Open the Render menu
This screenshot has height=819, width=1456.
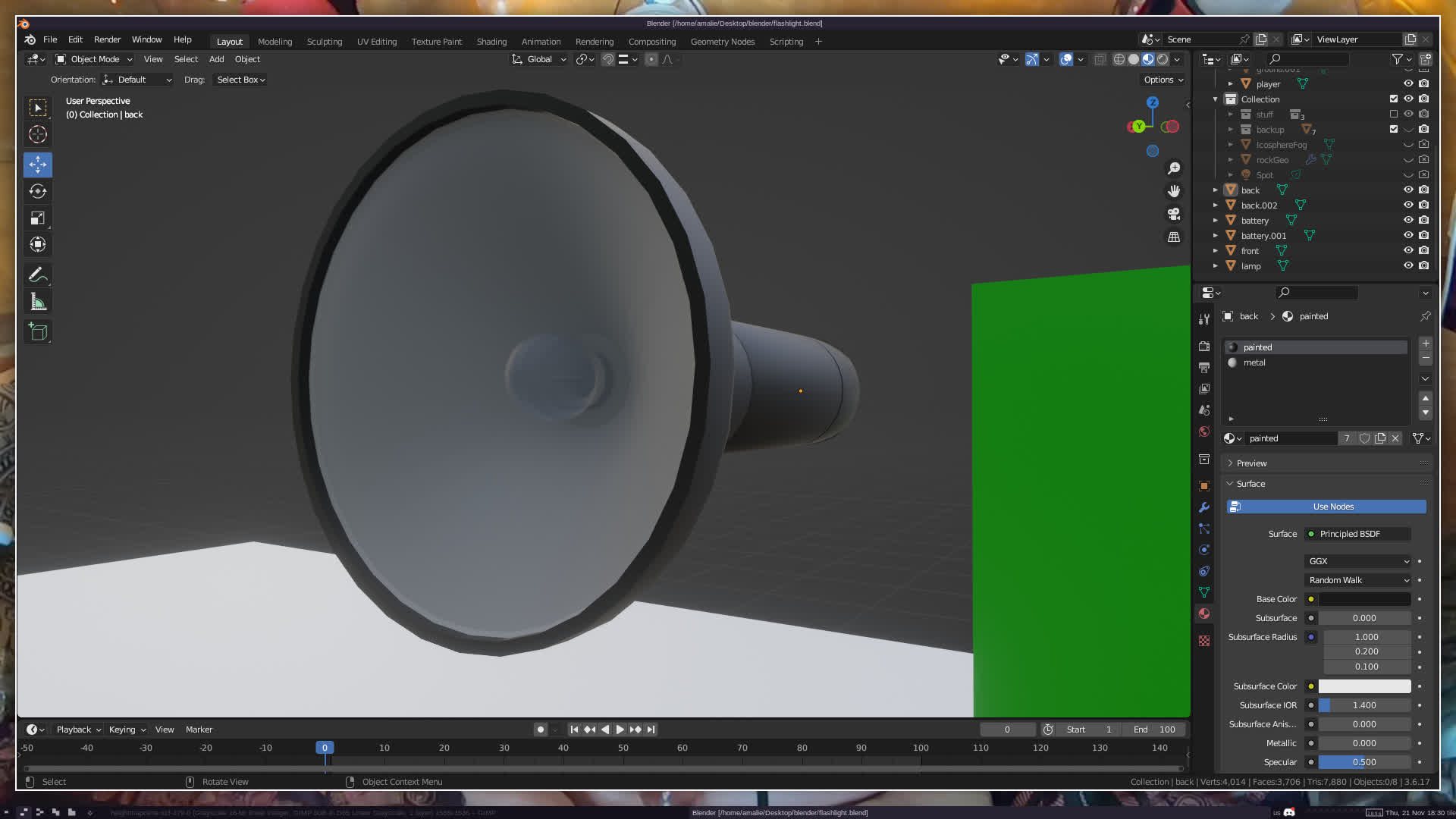107,39
